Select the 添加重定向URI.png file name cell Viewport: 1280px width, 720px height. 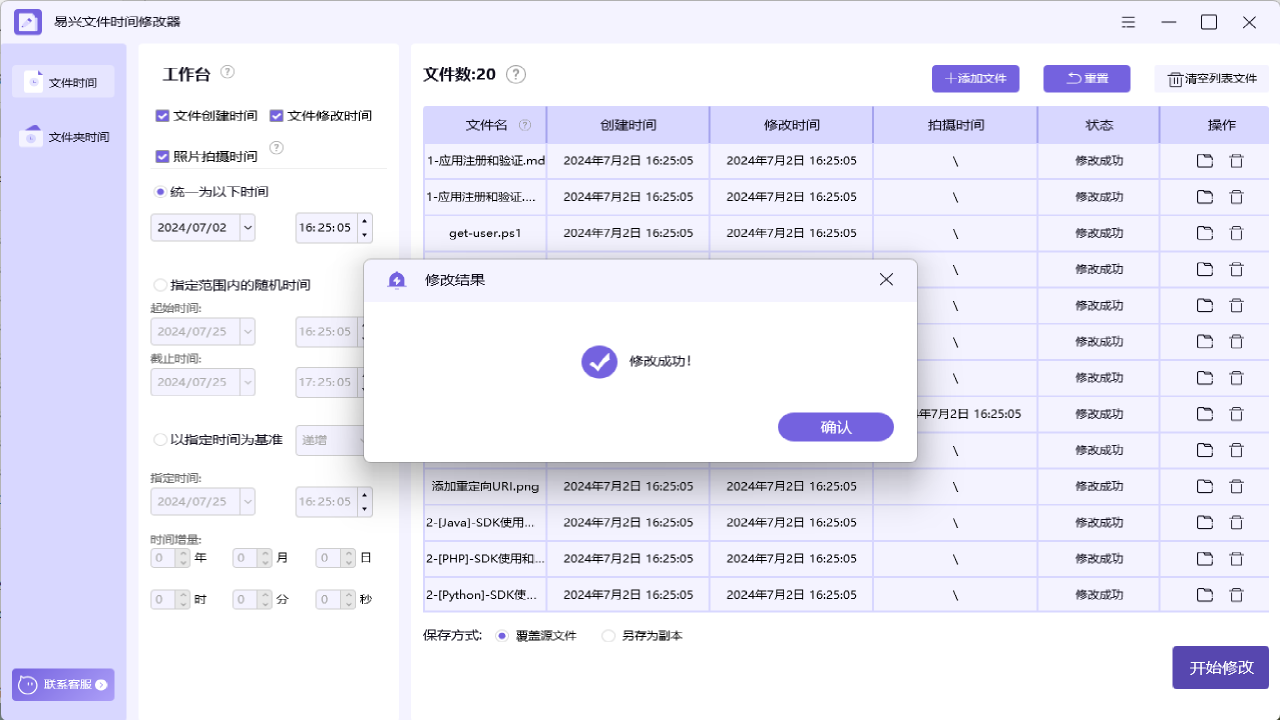point(485,486)
